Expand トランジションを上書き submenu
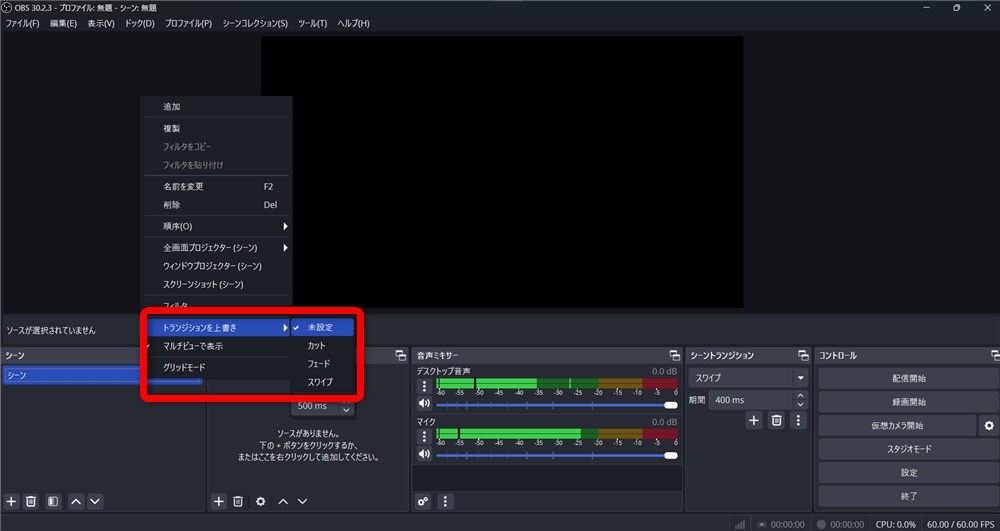This screenshot has width=1000, height=531. [x=216, y=328]
